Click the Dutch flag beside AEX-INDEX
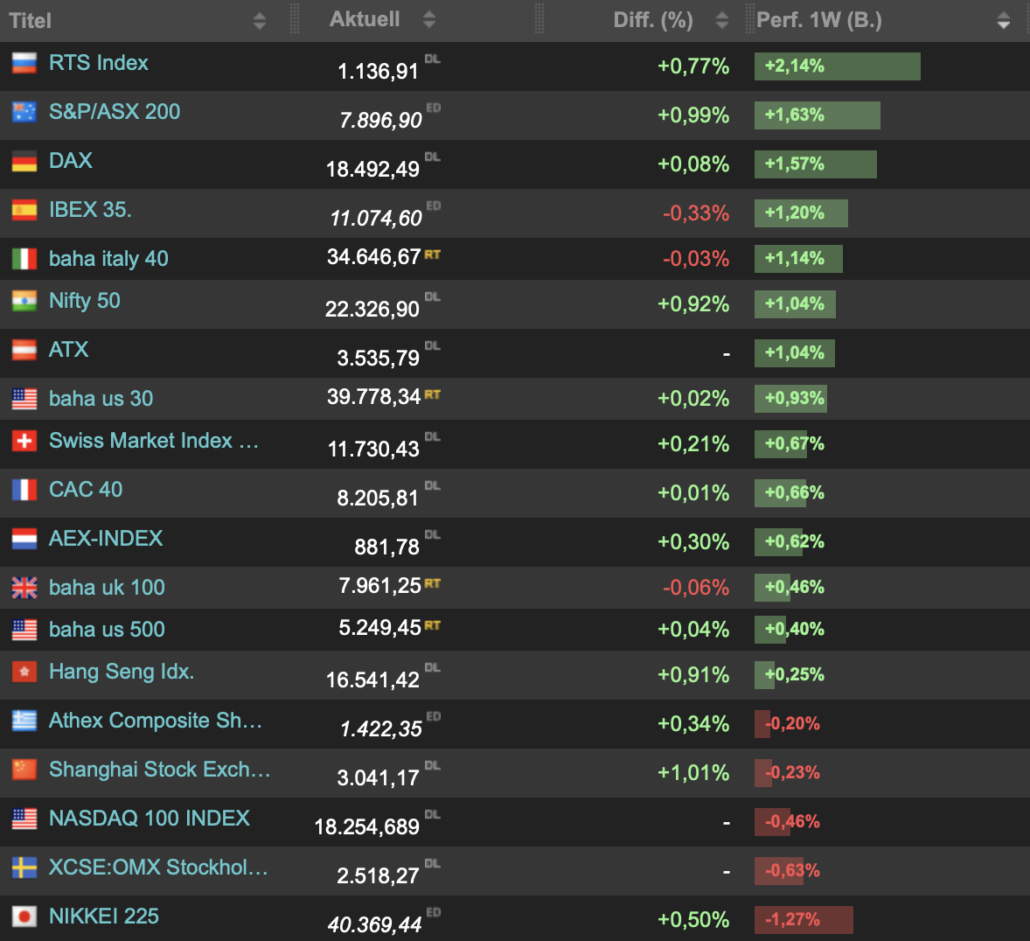This screenshot has height=941, width=1030. 24,538
